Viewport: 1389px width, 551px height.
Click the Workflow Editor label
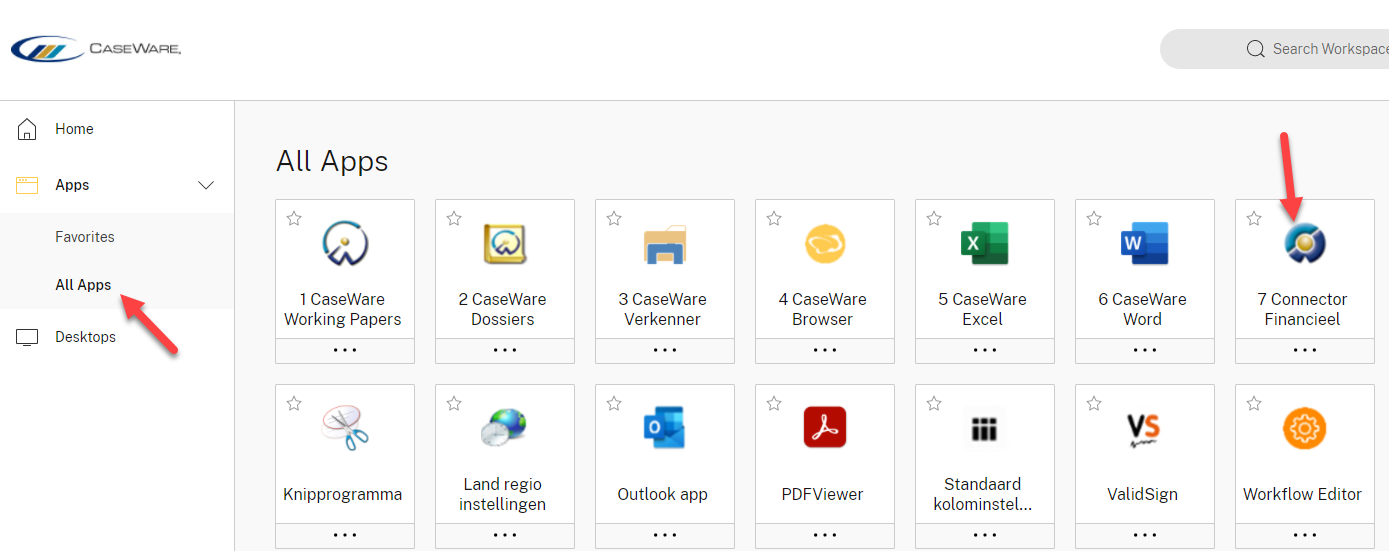click(x=1303, y=494)
